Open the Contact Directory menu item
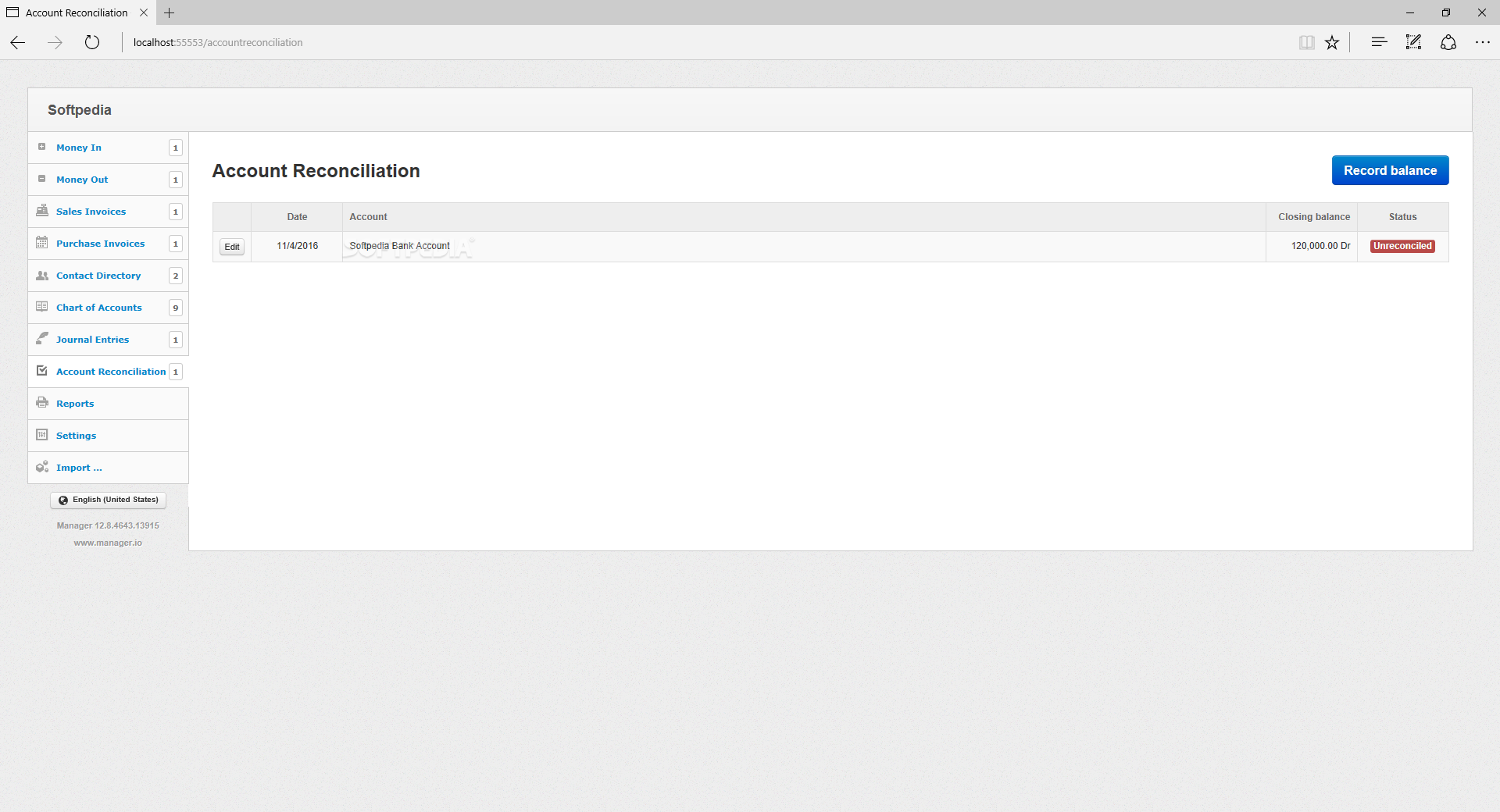This screenshot has height=812, width=1500. tap(108, 276)
